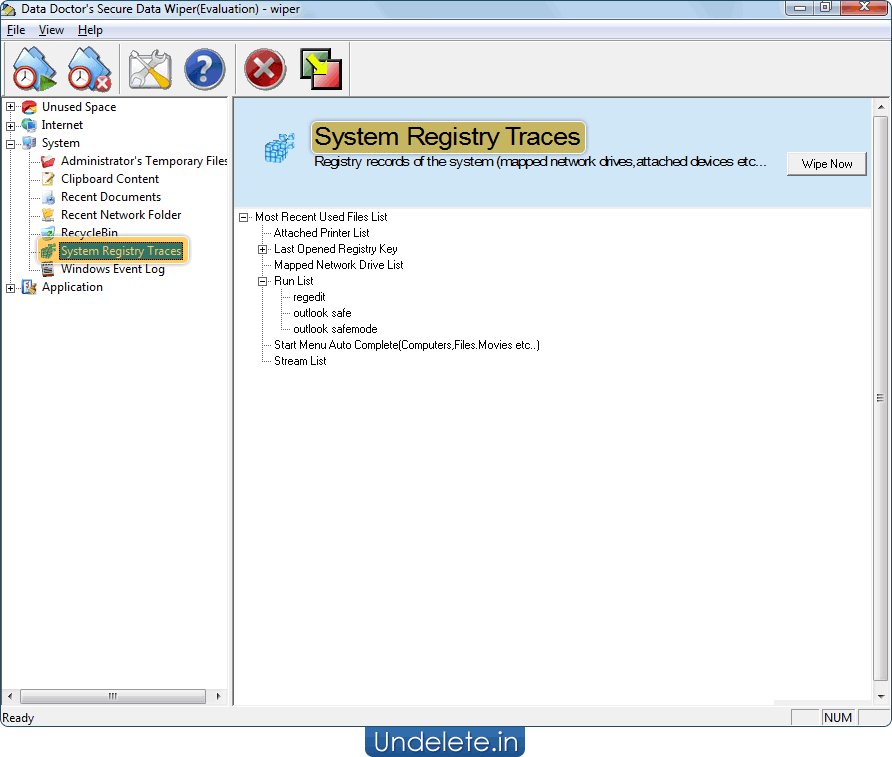Click up arrow of right vertical scrollbar
The image size is (892, 757).
(881, 107)
